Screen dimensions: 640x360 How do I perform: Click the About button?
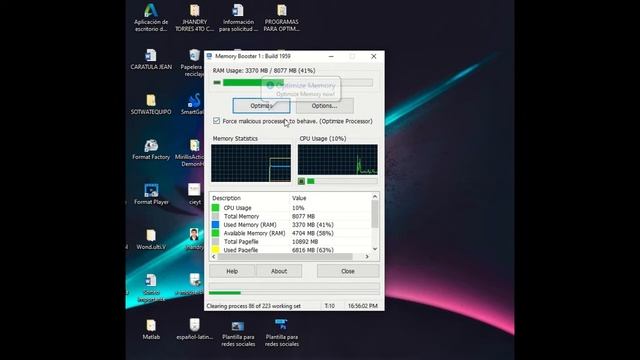point(279,271)
